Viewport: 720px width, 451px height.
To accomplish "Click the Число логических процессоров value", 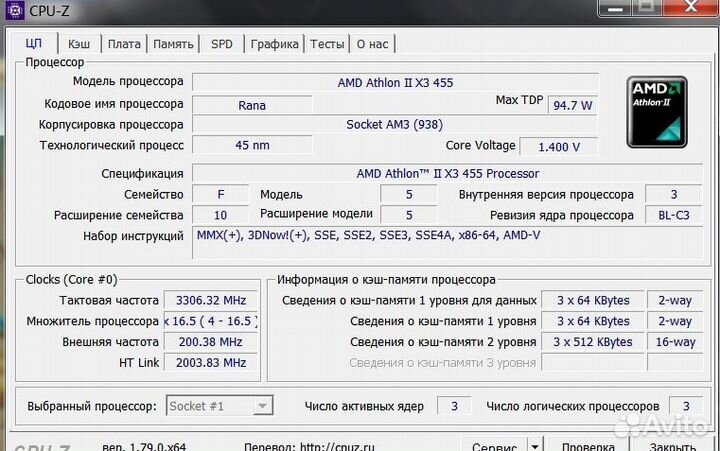I will 686,406.
